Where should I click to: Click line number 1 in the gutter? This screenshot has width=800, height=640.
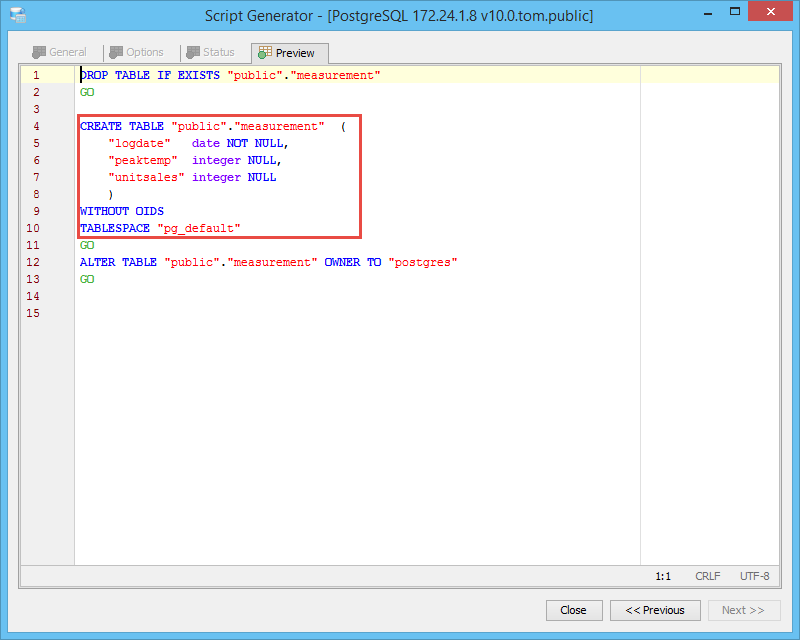click(36, 76)
